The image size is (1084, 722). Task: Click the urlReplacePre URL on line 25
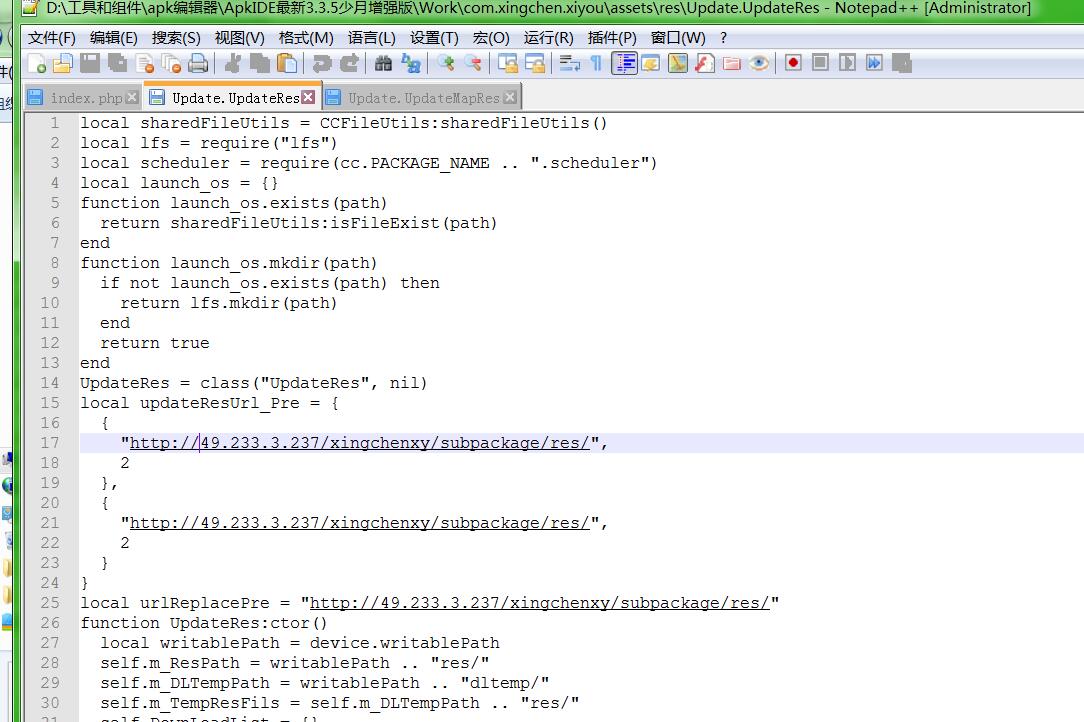click(540, 603)
